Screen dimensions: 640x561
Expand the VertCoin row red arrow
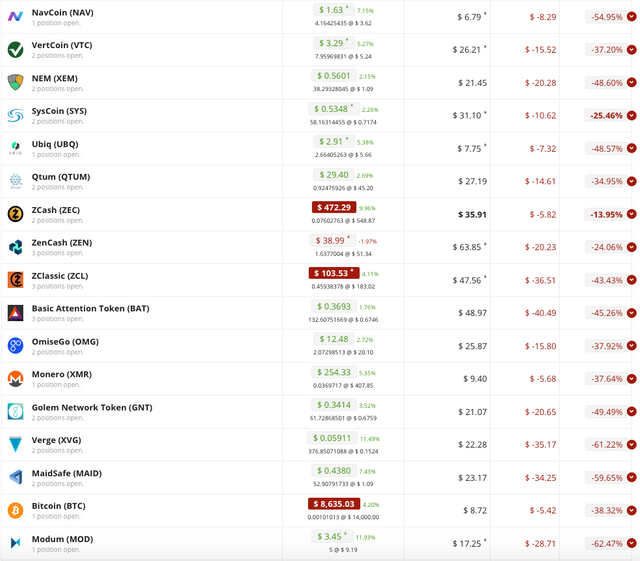(632, 49)
